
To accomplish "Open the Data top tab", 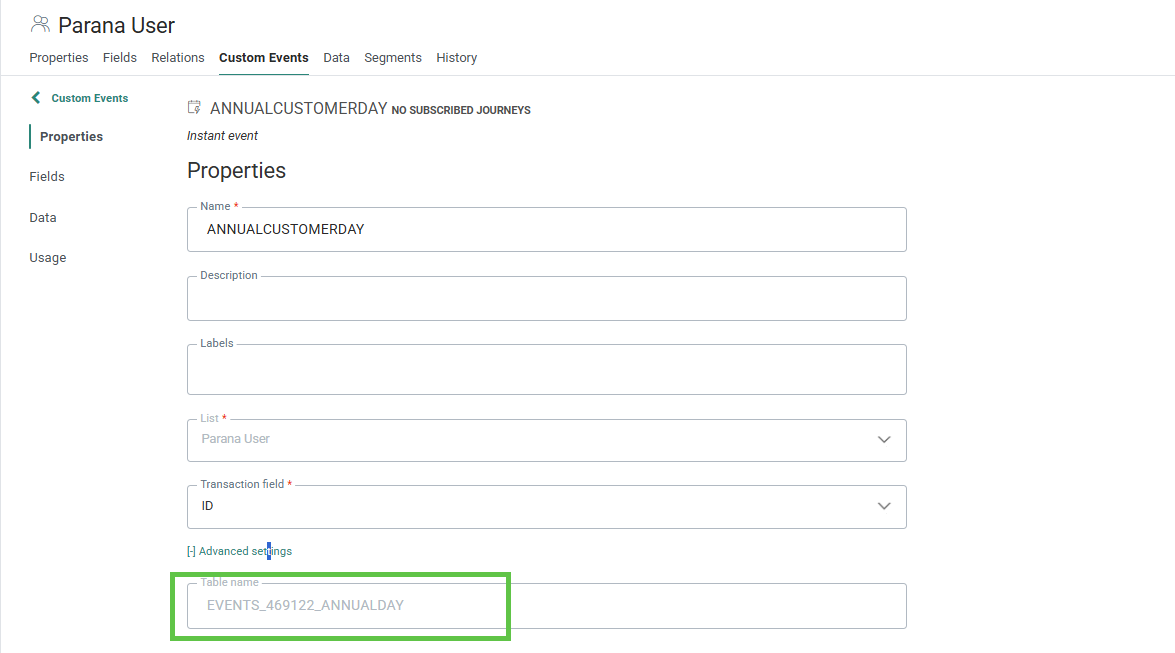I will [x=336, y=58].
